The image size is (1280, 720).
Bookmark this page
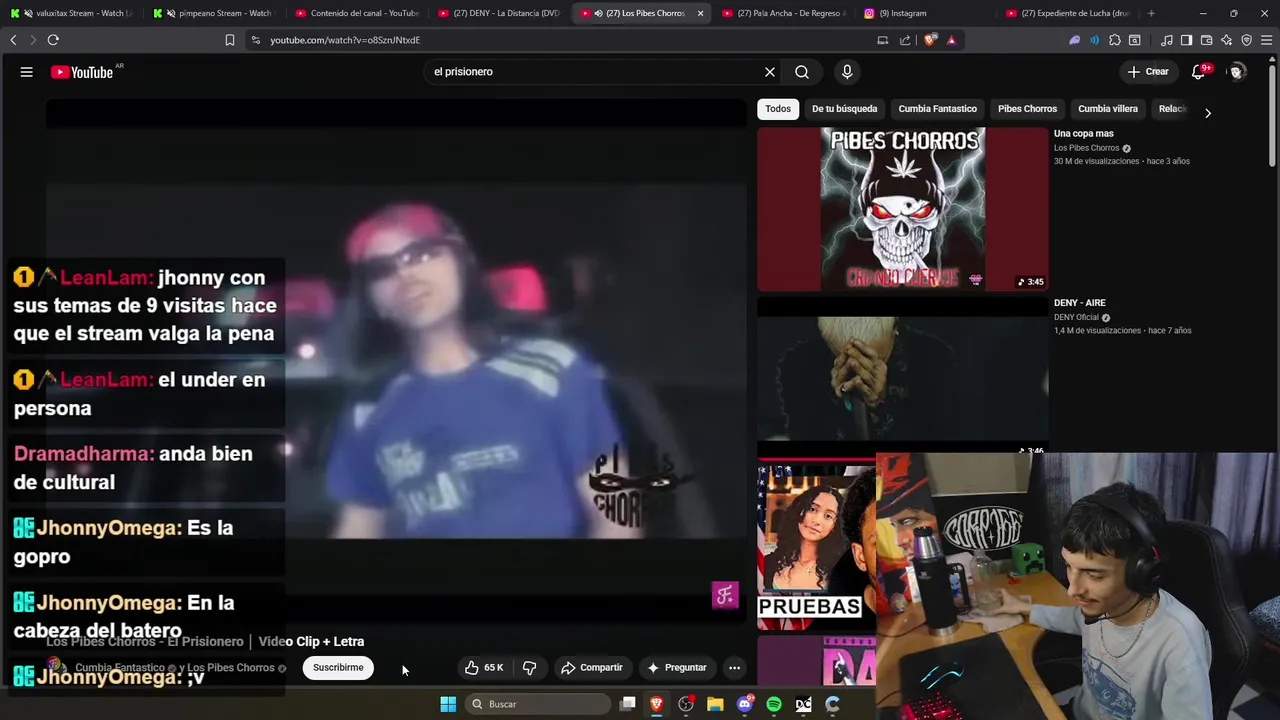coord(230,40)
